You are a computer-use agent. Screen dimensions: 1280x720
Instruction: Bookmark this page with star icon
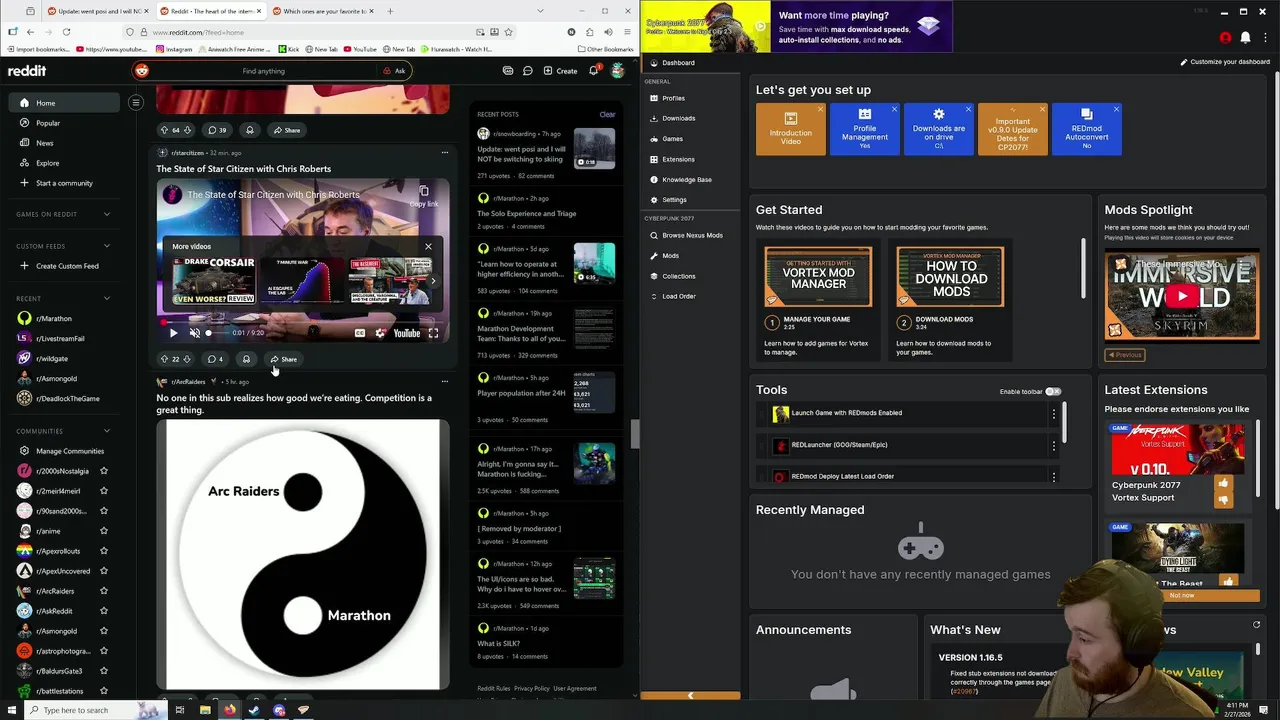point(508,32)
